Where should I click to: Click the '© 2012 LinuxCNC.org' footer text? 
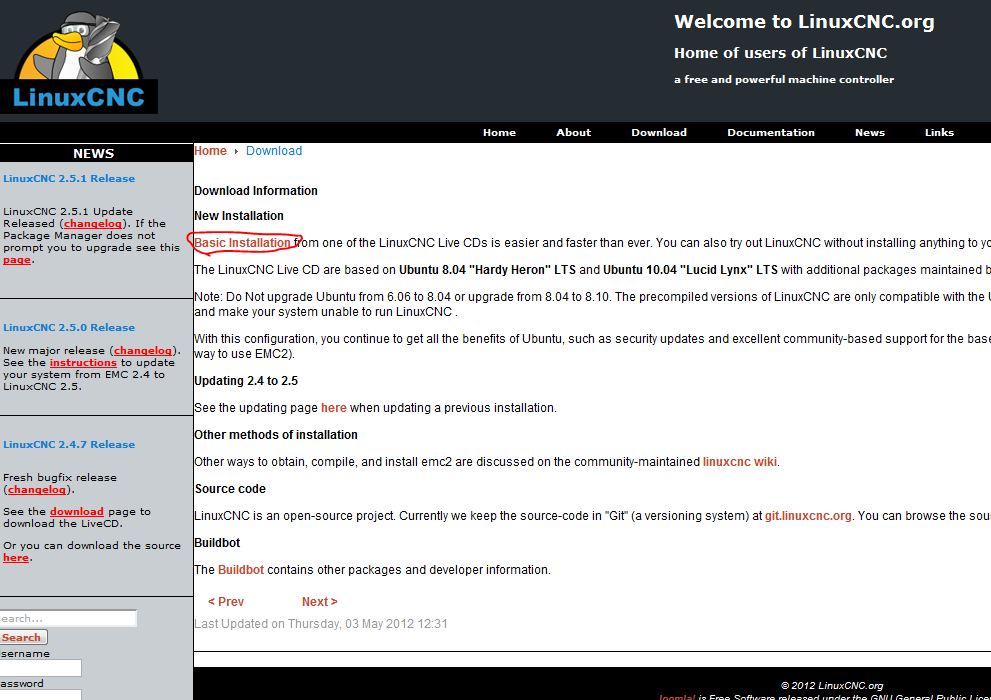point(832,685)
